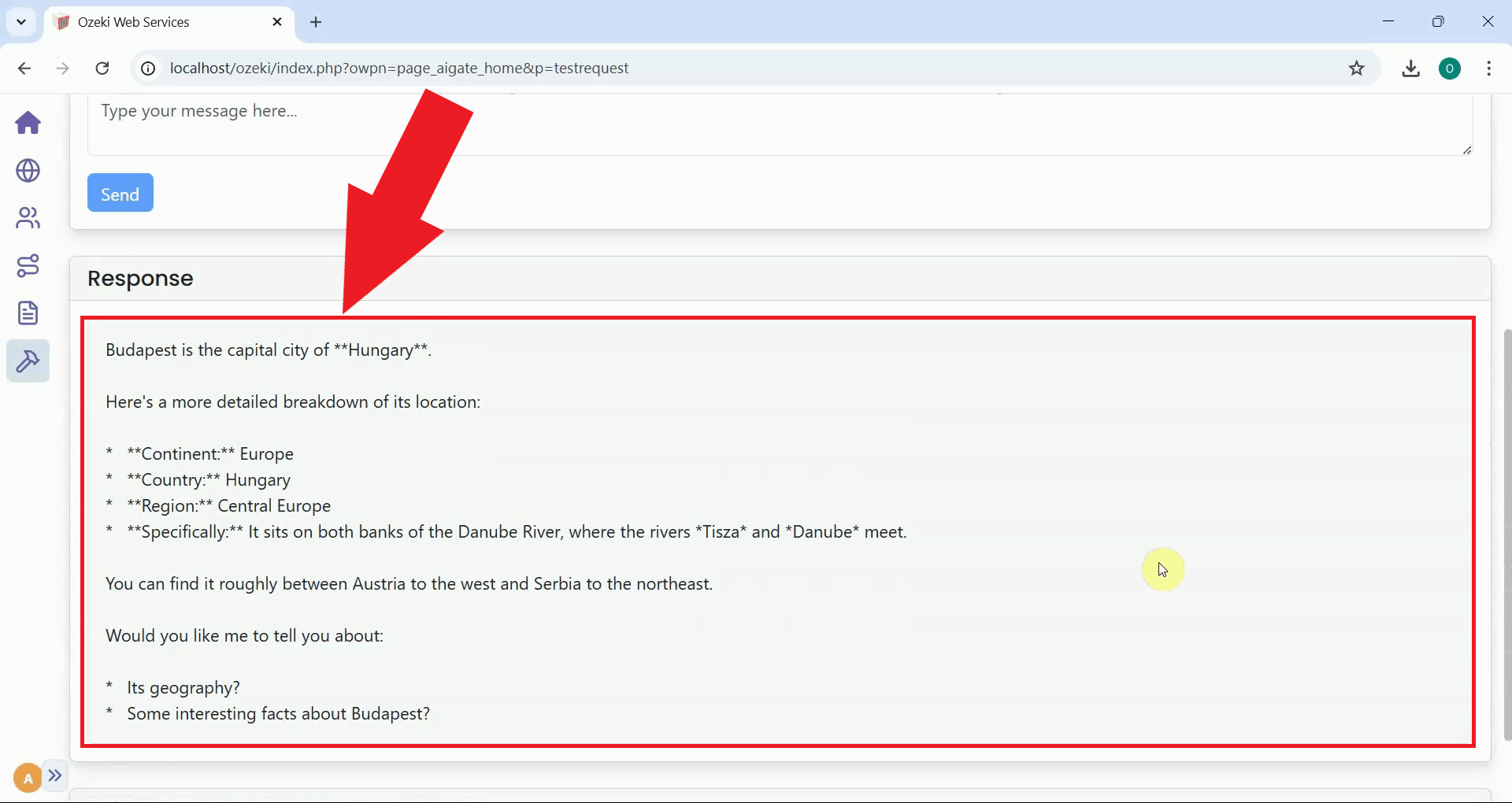The height and width of the screenshot is (803, 1512).
Task: View site information next to the address
Action: point(146,68)
